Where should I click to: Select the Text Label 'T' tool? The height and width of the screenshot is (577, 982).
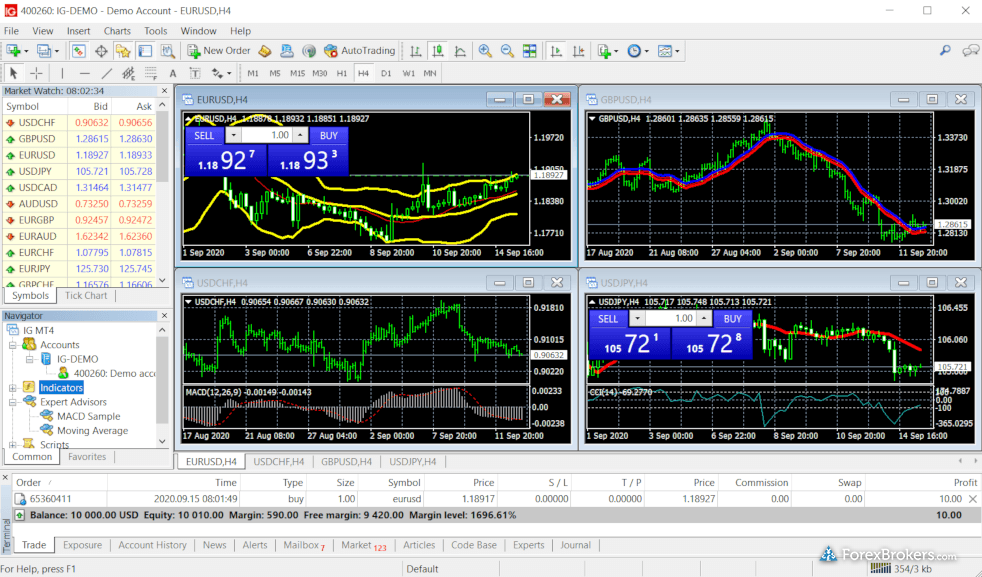point(195,73)
